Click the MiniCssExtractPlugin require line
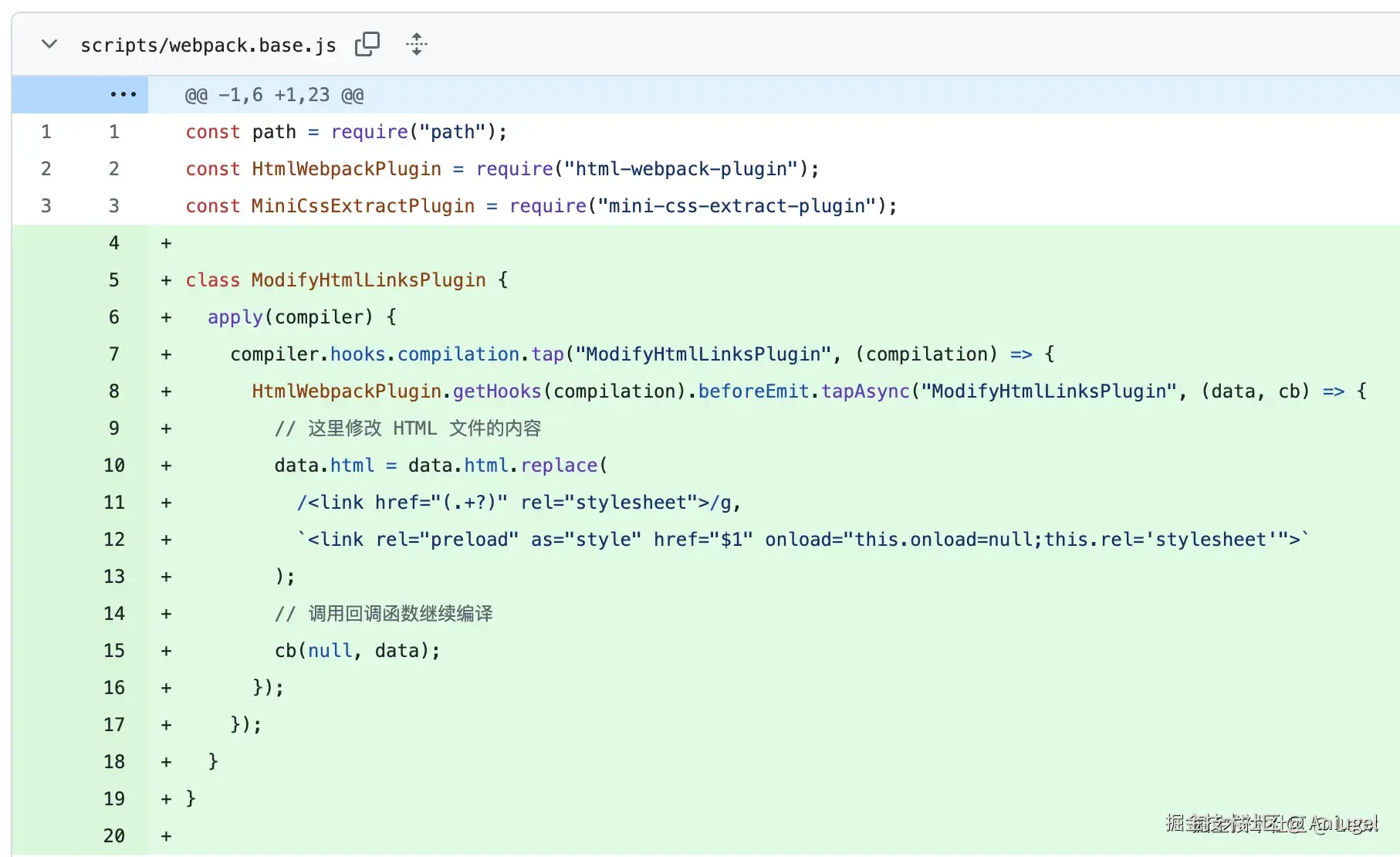Viewport: 1400px width, 857px height. point(541,205)
